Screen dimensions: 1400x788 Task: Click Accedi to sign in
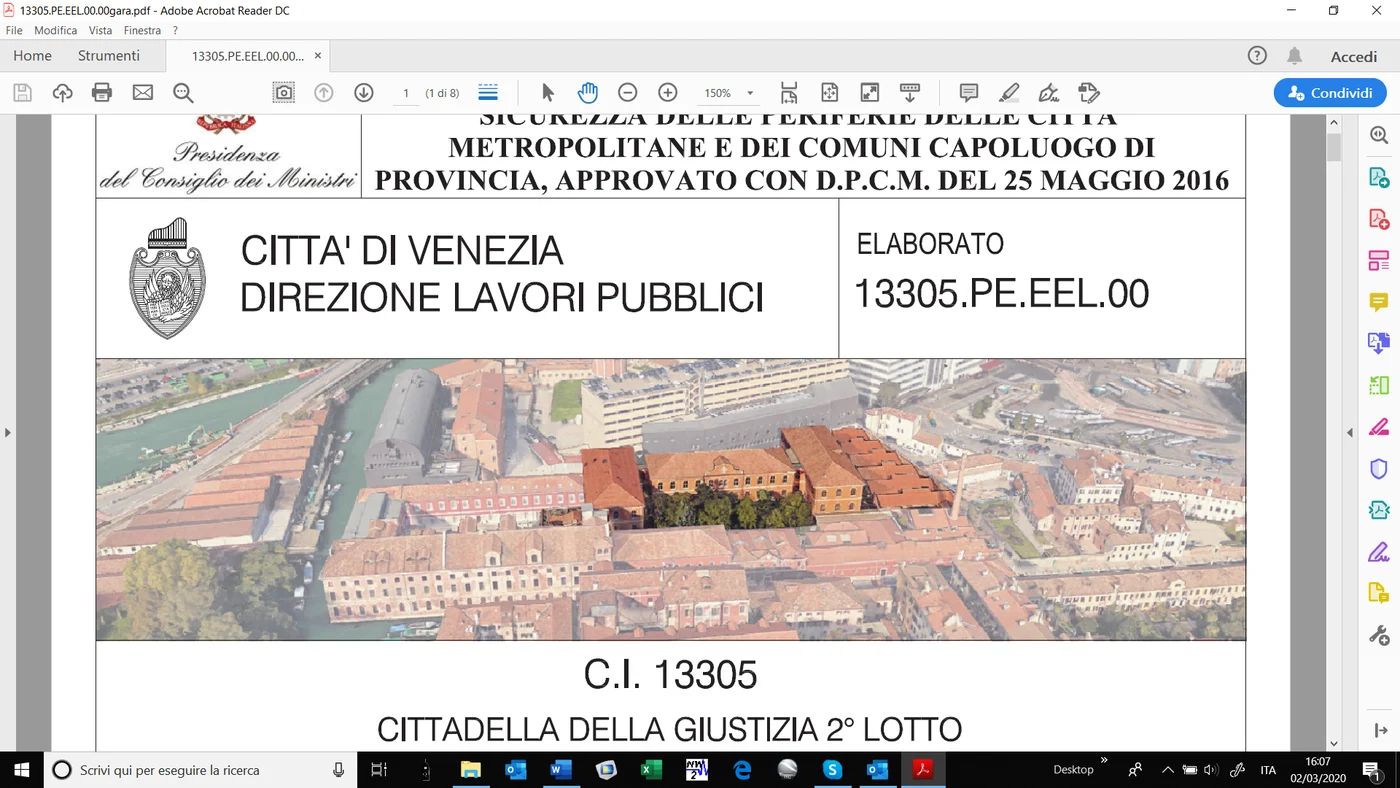tap(1354, 56)
